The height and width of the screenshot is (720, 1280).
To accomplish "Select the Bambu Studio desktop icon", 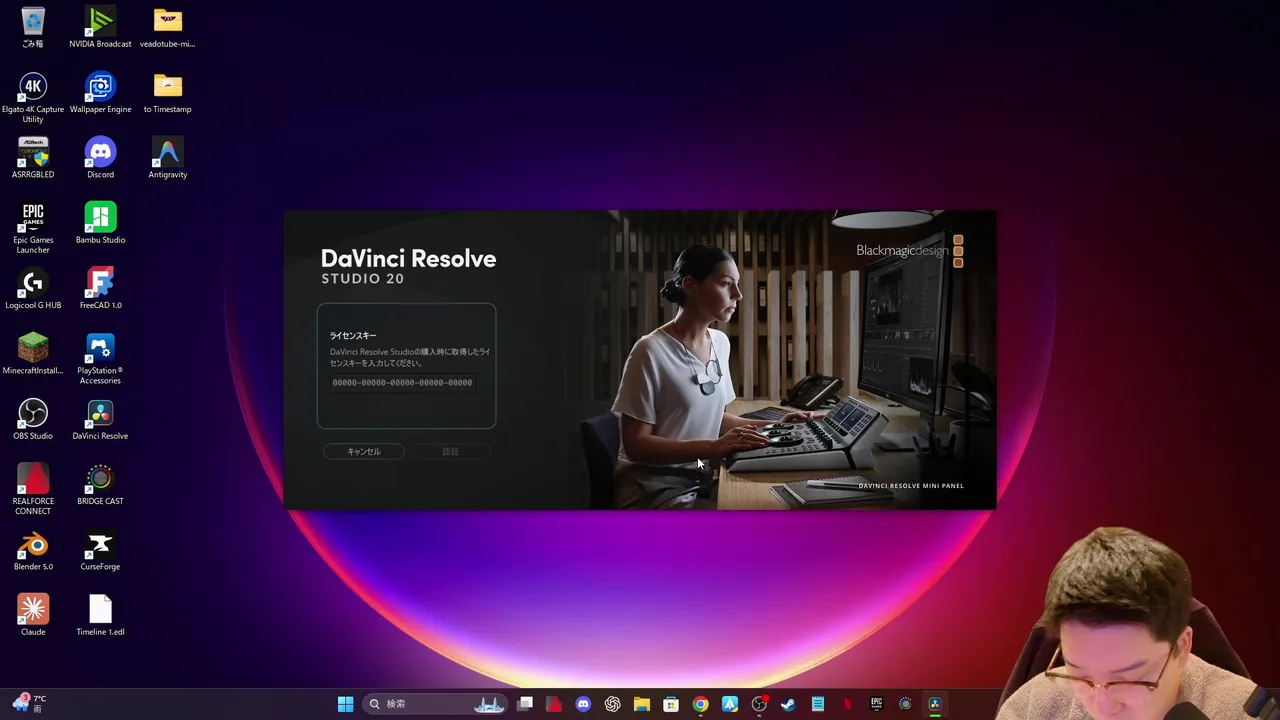I will point(100,224).
